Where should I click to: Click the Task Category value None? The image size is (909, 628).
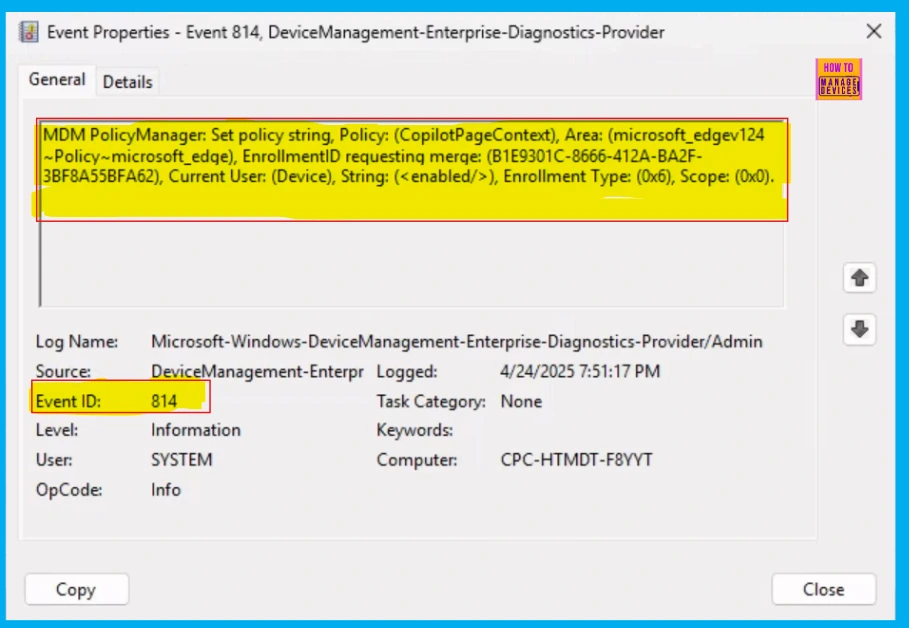click(x=521, y=401)
